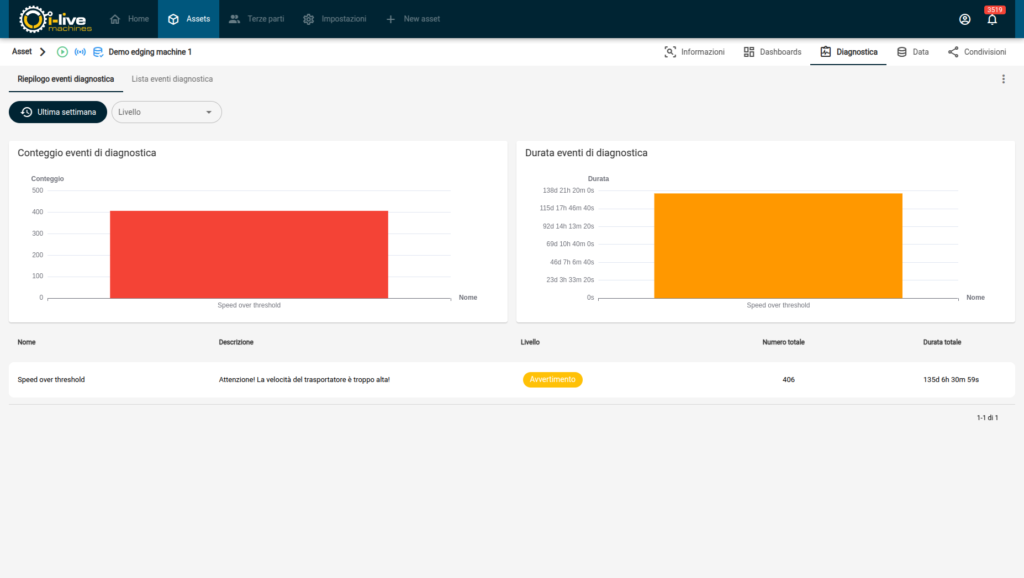Open the notifications bell
The image size is (1024, 578).
992,20
